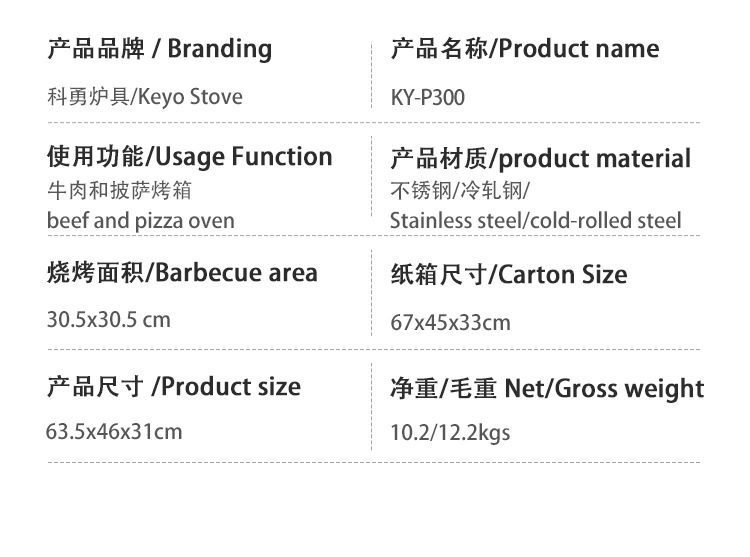Click the 'beef and pizza oven' text

coord(141,220)
